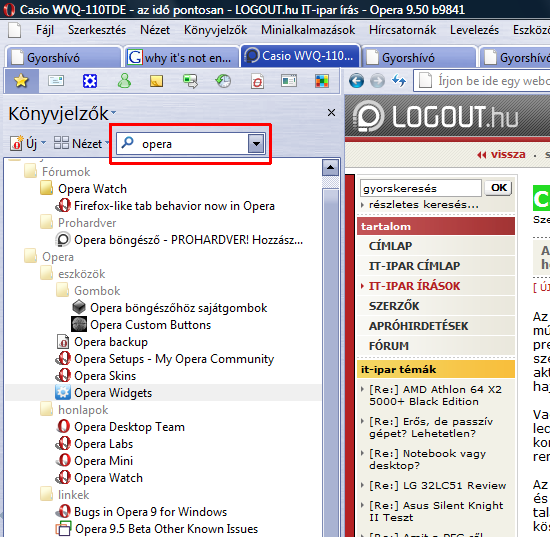Viewport: 550px width, 537px height.
Task: Go back with the blue arrow button
Action: 356,81
